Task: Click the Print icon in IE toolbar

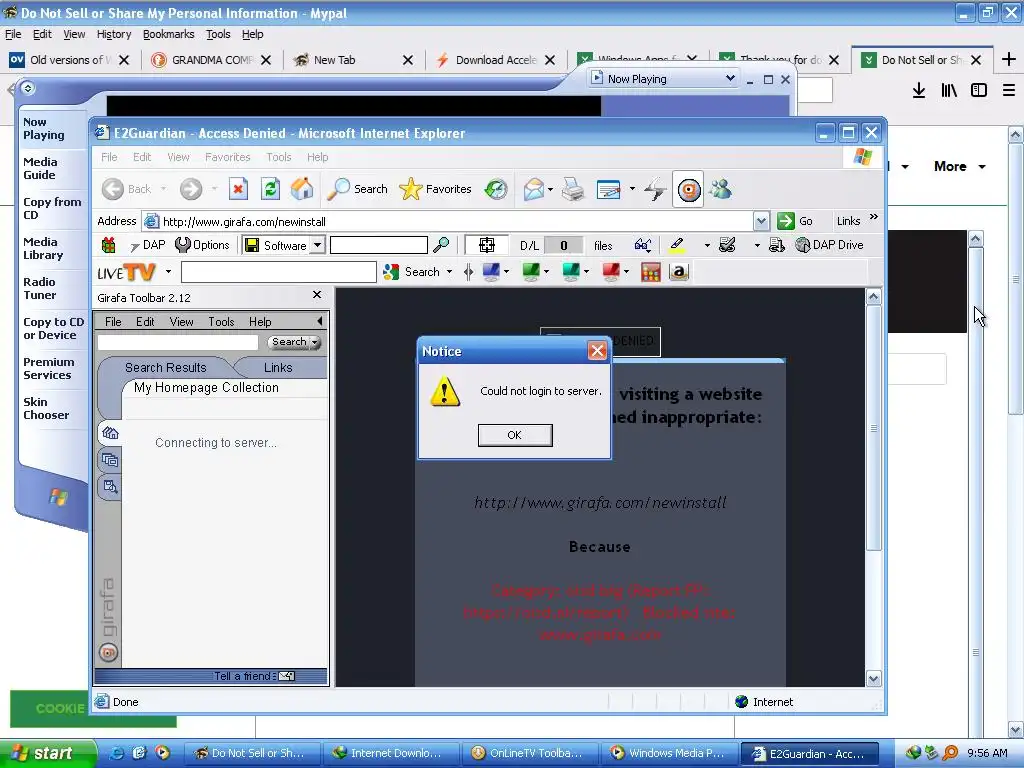Action: click(573, 189)
